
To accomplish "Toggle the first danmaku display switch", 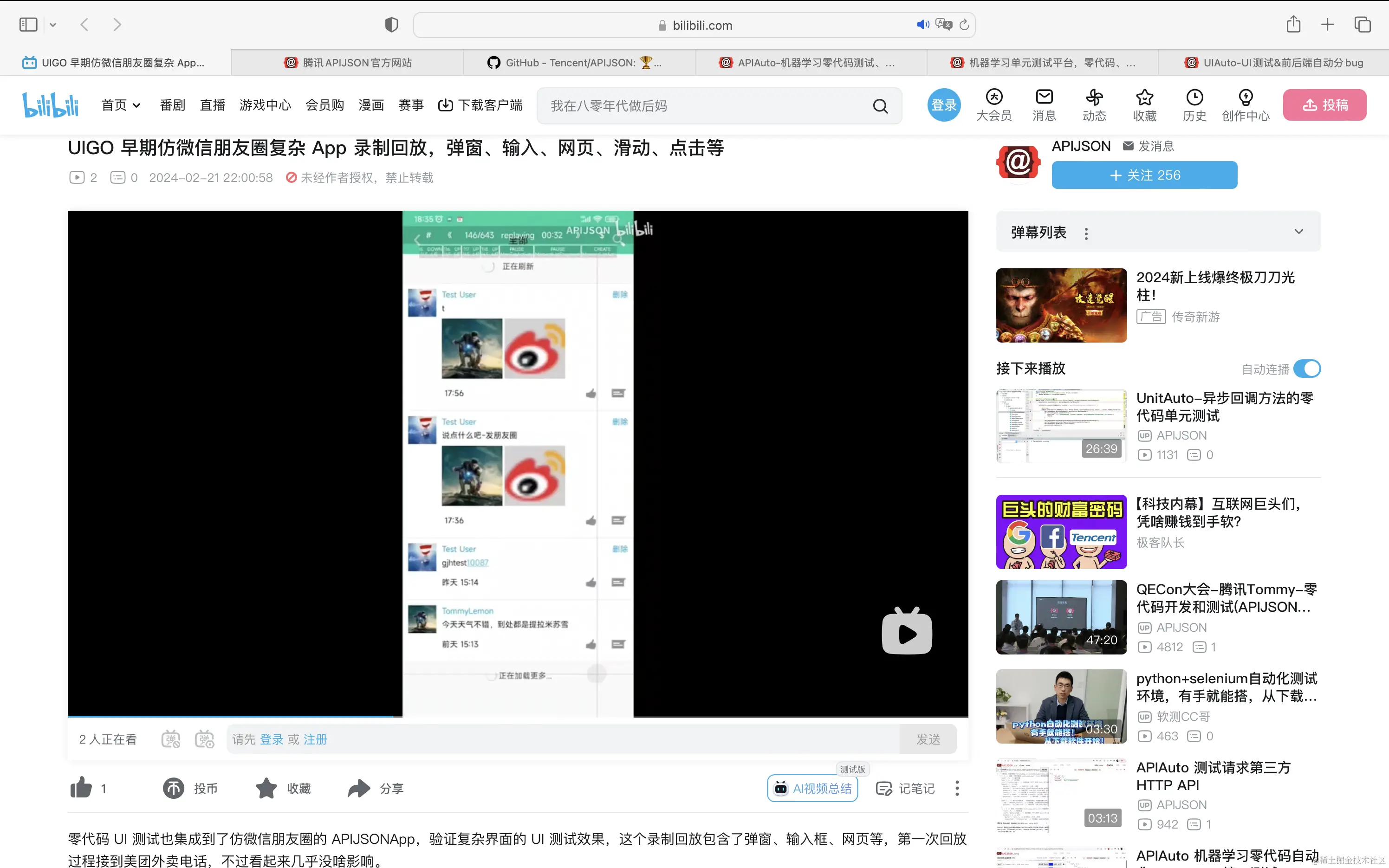I will point(171,739).
